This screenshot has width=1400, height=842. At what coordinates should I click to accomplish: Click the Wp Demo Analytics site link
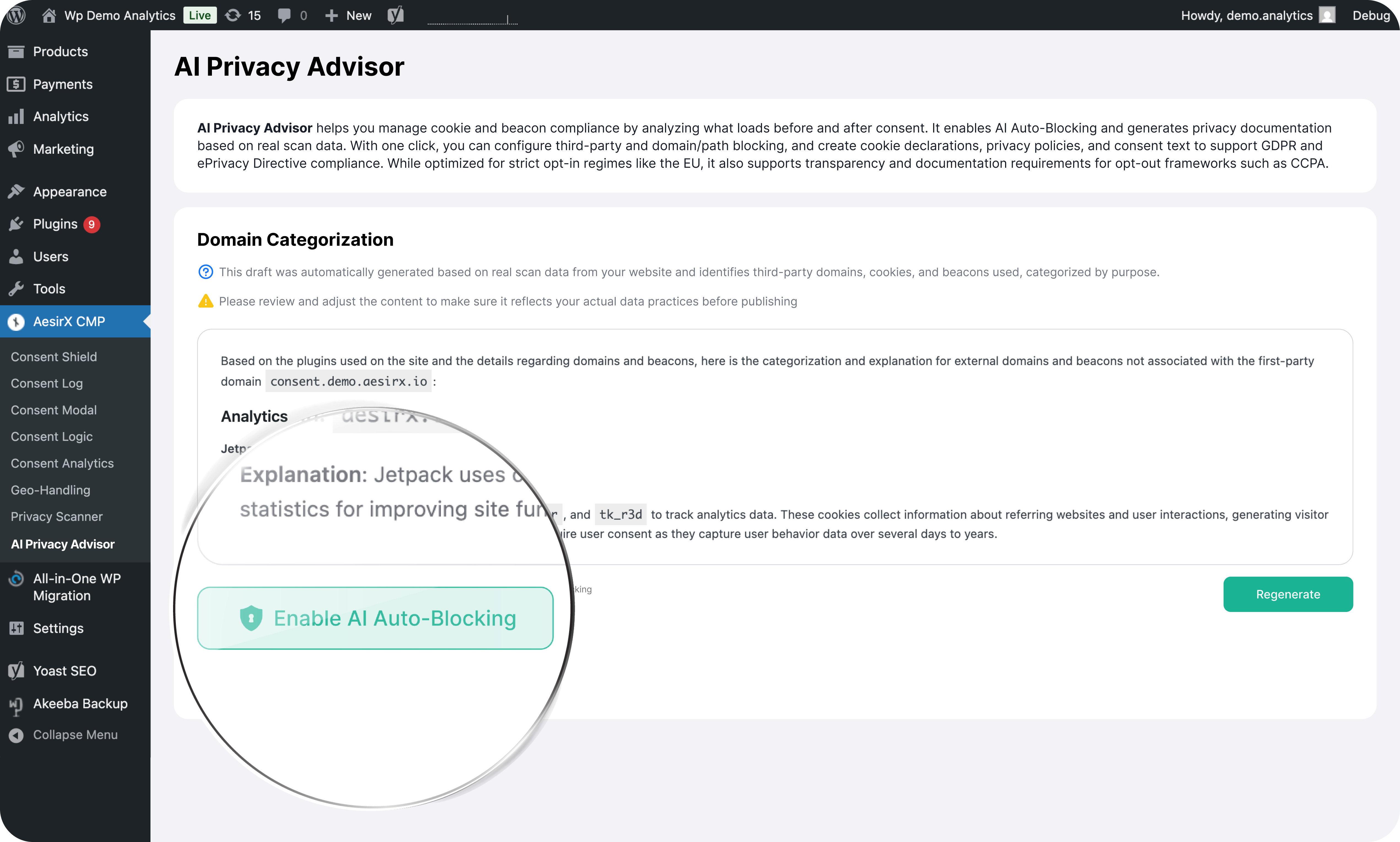(x=120, y=15)
